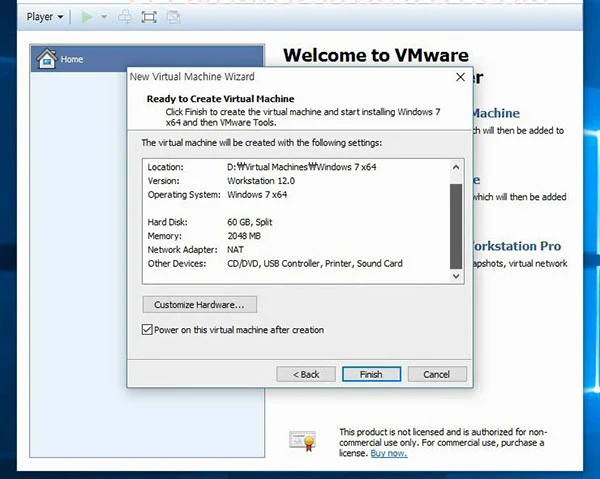
Task: Click the license certificate icon
Action: click(x=302, y=441)
